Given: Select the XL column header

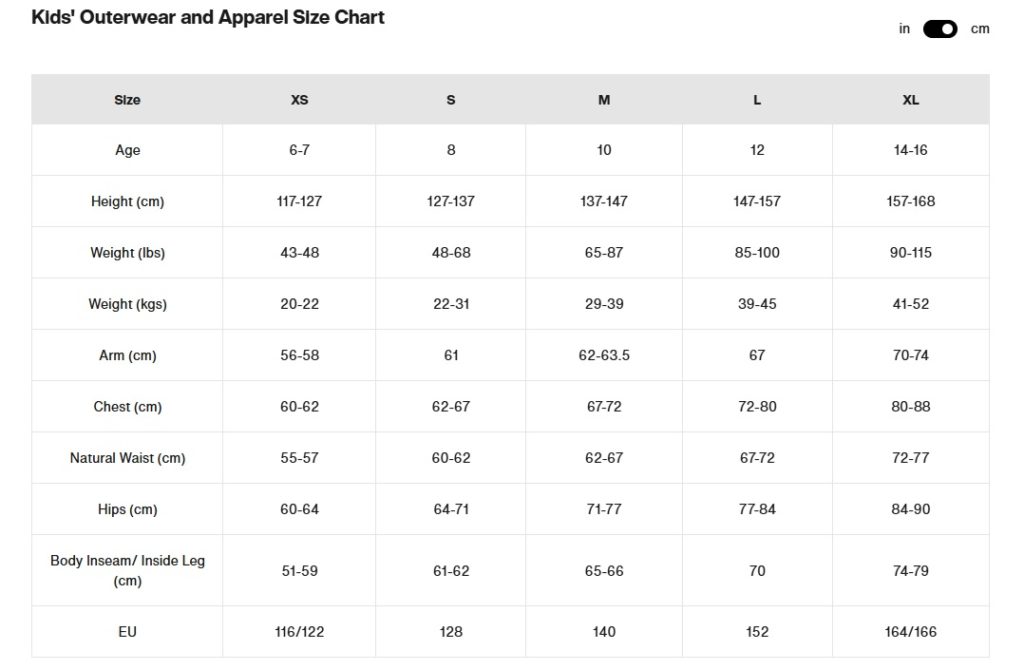Looking at the screenshot, I should click(910, 100).
